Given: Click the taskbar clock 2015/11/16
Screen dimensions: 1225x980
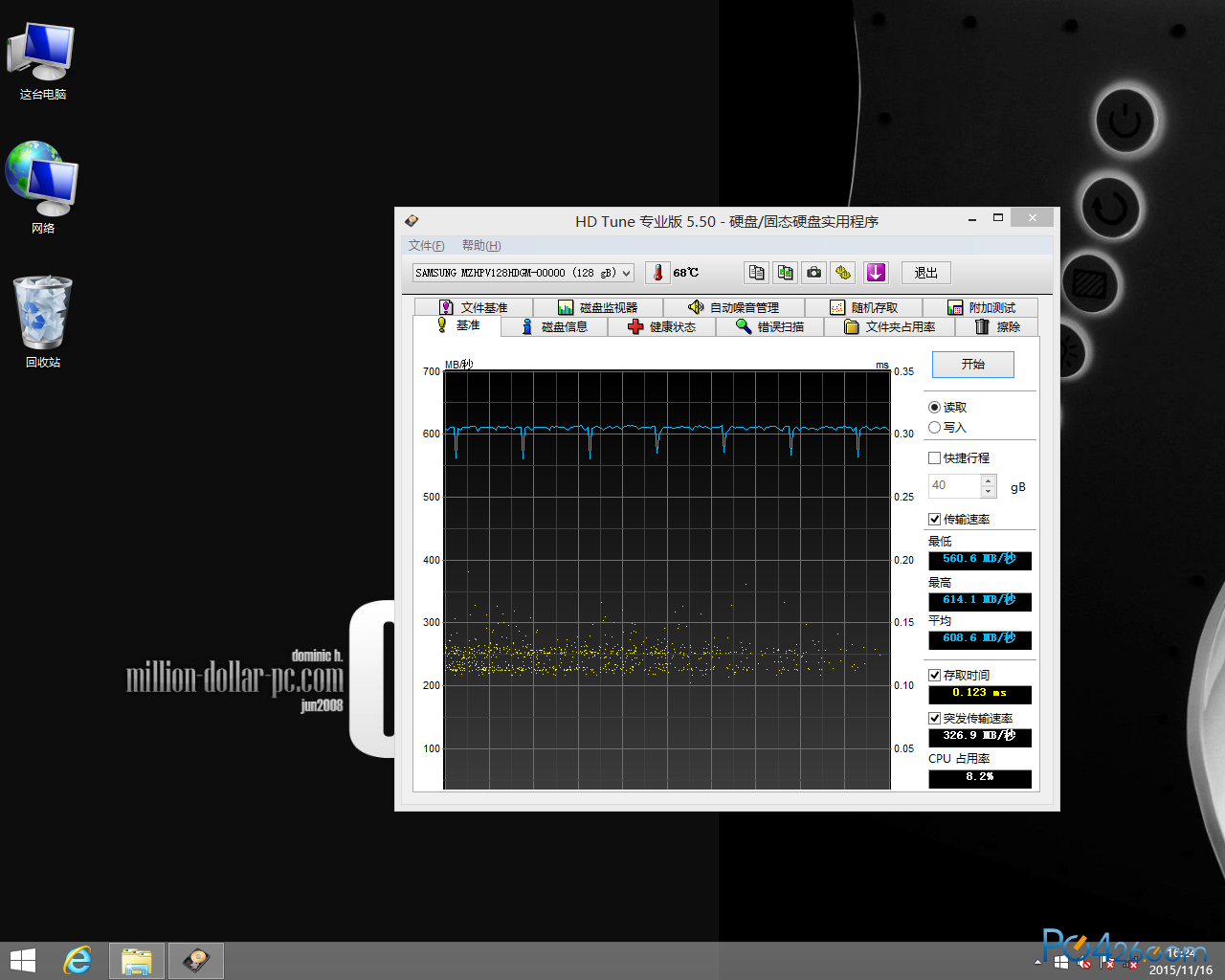Looking at the screenshot, I should pos(1181,962).
